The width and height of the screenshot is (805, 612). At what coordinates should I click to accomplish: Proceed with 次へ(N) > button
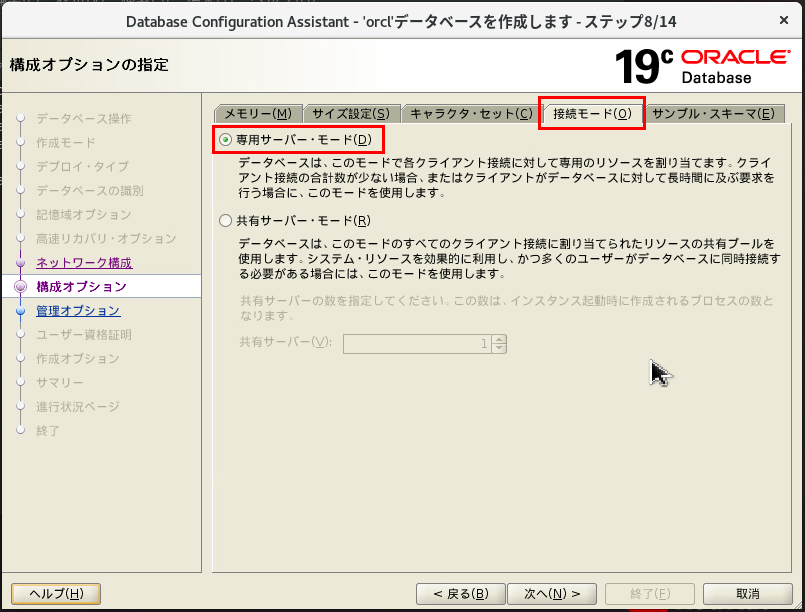pyautogui.click(x=552, y=594)
